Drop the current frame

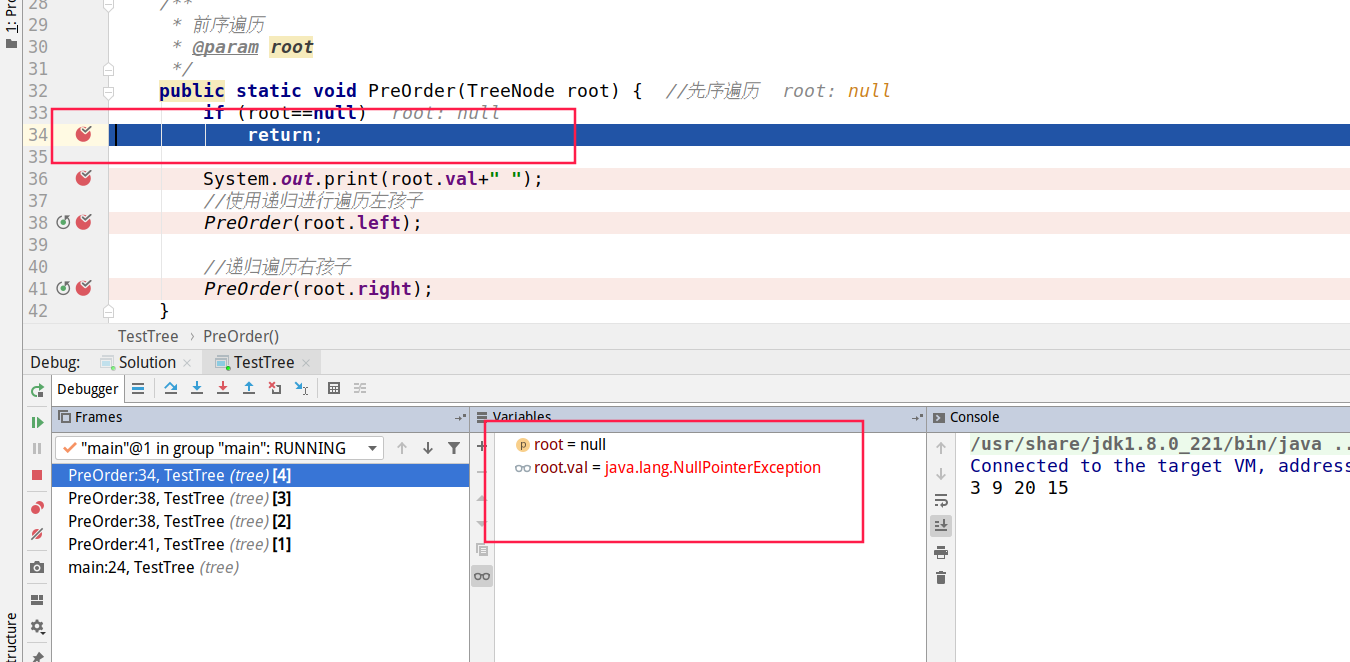(x=275, y=388)
